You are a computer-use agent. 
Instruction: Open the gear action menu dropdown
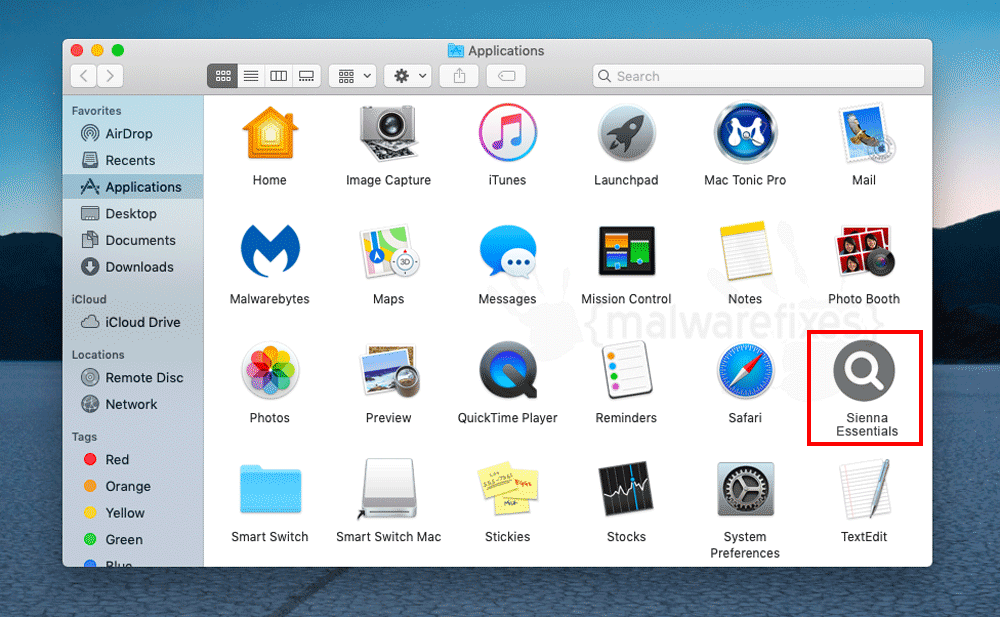pos(408,76)
